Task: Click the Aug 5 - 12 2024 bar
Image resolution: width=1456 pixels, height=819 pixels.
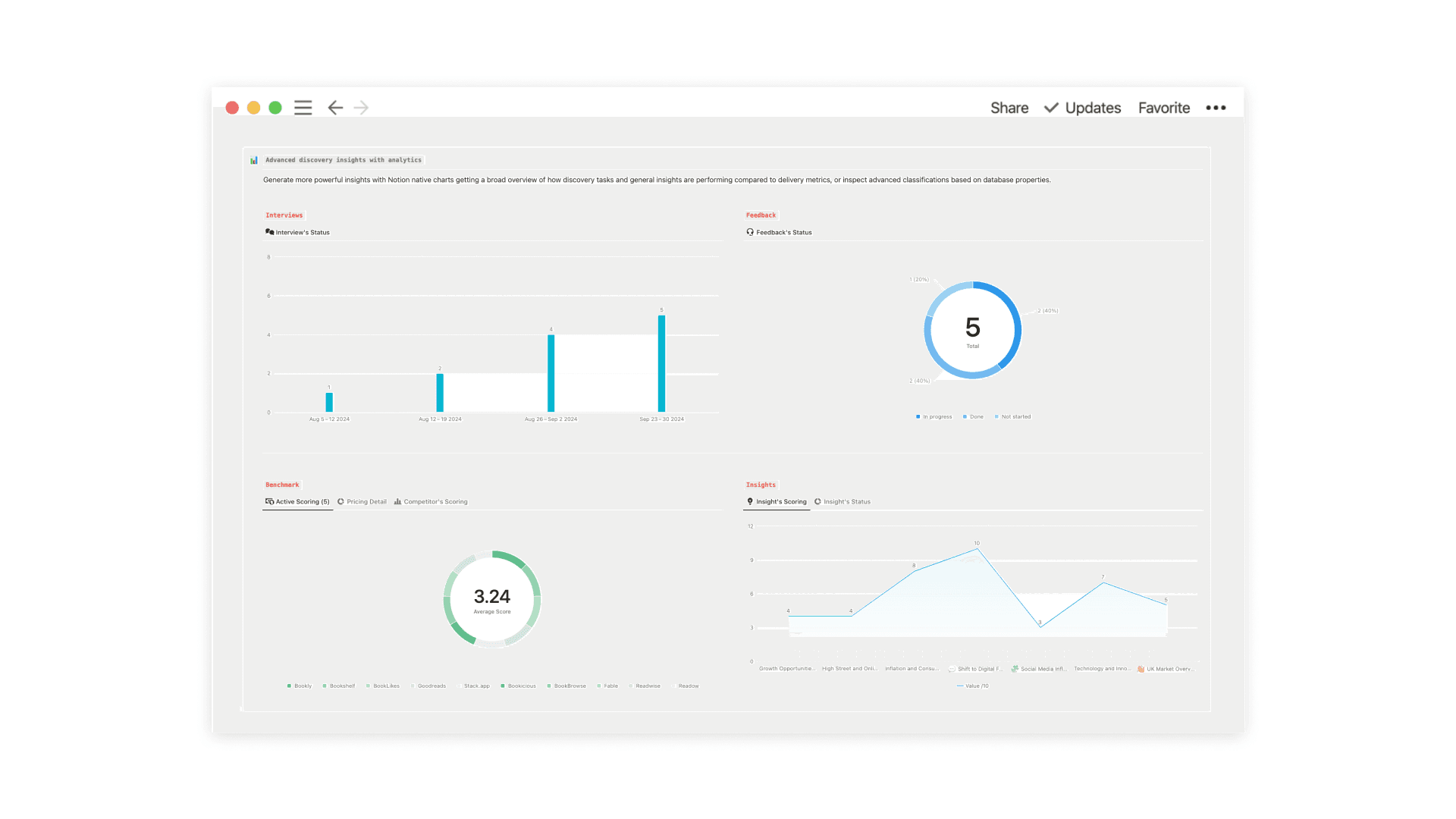Action: pyautogui.click(x=329, y=402)
